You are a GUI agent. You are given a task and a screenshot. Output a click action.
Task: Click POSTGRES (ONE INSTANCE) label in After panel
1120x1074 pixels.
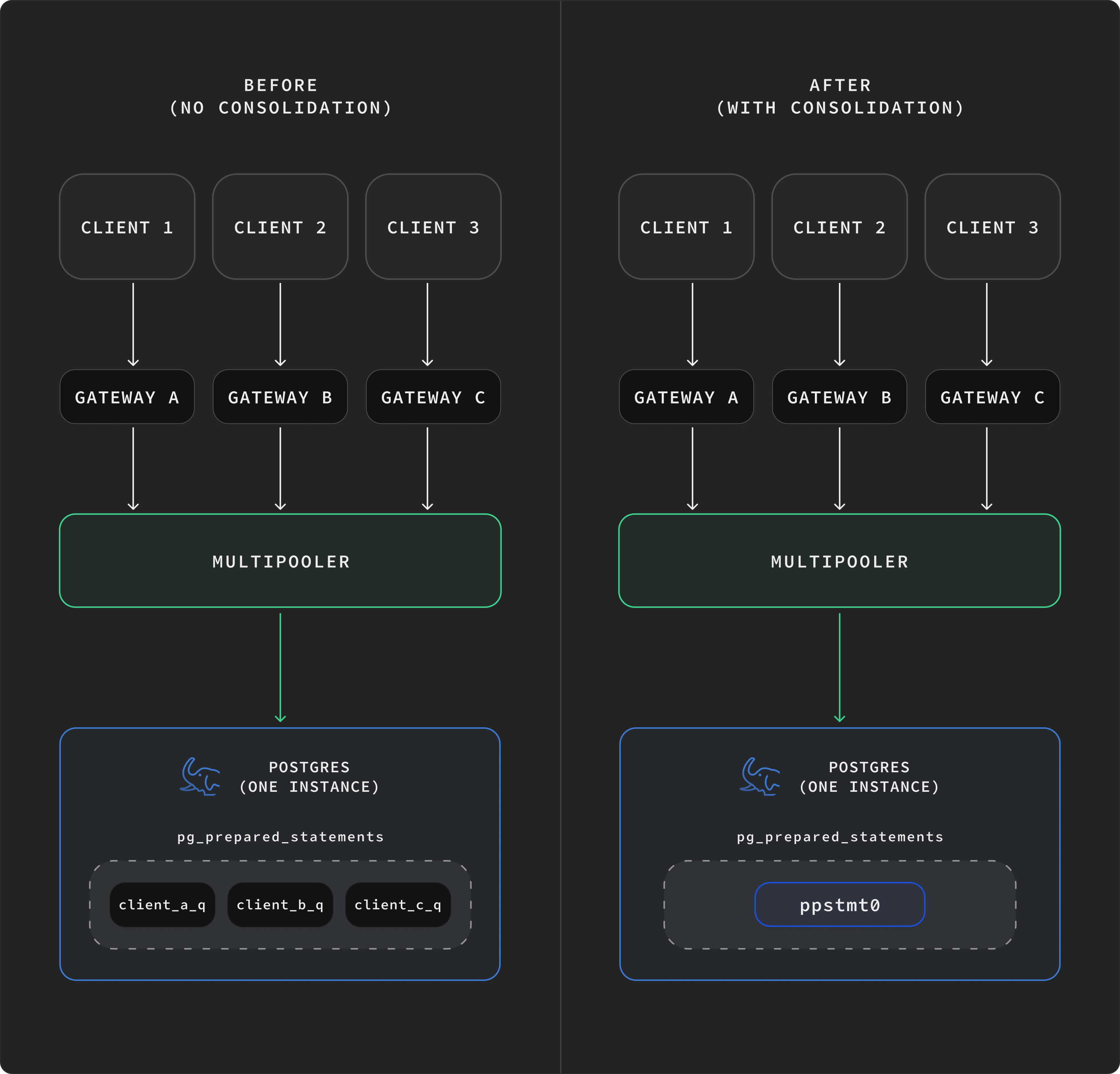(869, 778)
